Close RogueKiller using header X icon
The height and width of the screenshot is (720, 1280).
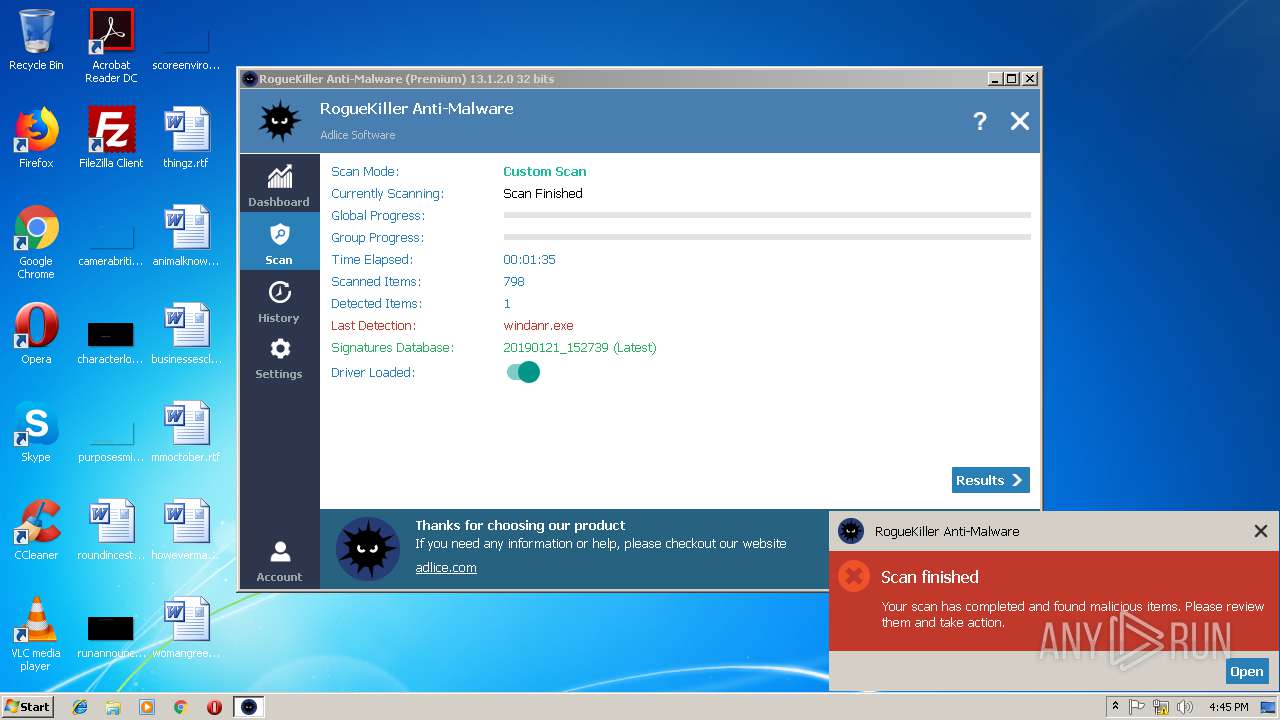(1019, 121)
